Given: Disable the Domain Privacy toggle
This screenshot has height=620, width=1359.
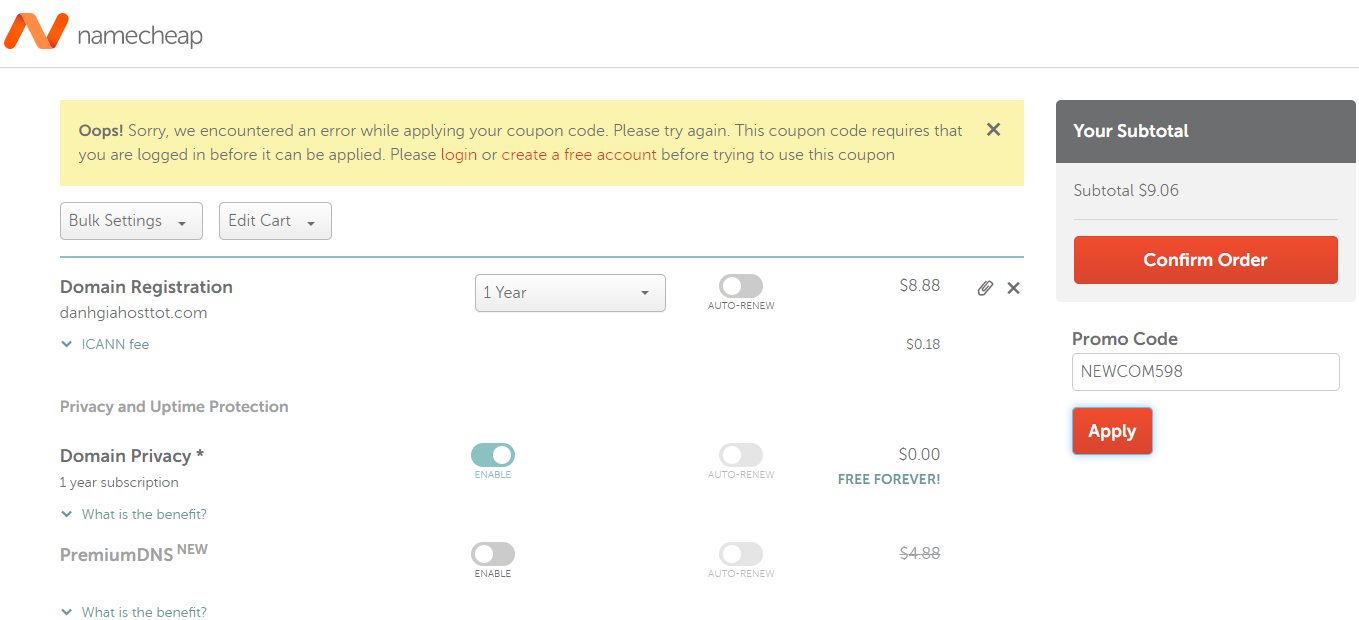Looking at the screenshot, I should pyautogui.click(x=492, y=455).
